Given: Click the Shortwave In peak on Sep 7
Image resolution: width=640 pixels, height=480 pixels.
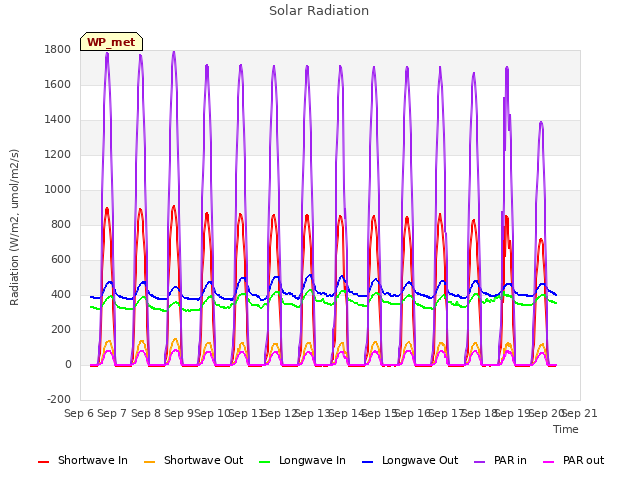Looking at the screenshot, I should tap(107, 209).
